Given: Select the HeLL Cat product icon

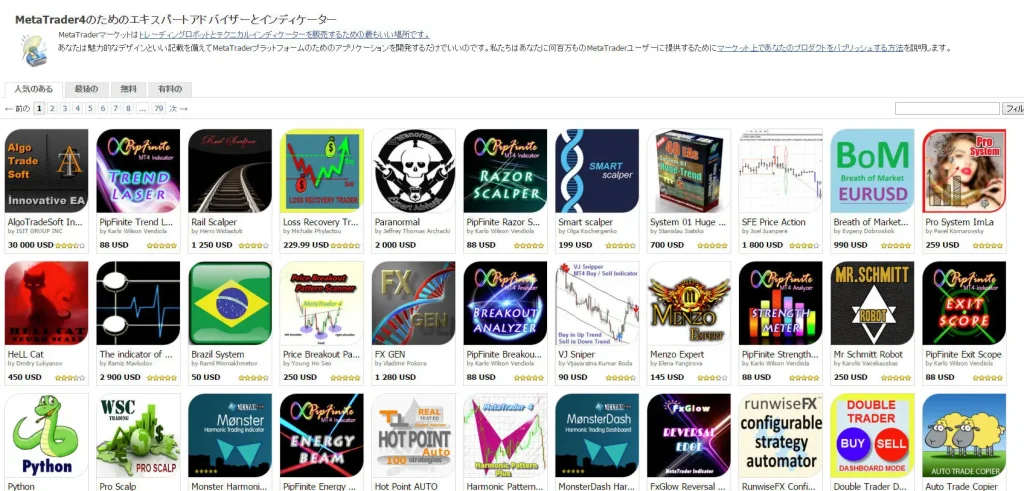Looking at the screenshot, I should click(x=46, y=303).
